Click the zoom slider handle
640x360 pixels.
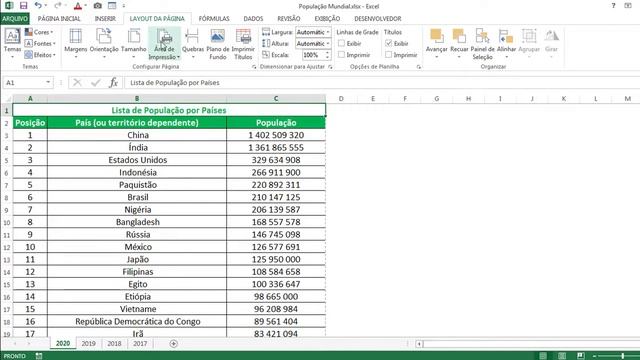coord(622,356)
